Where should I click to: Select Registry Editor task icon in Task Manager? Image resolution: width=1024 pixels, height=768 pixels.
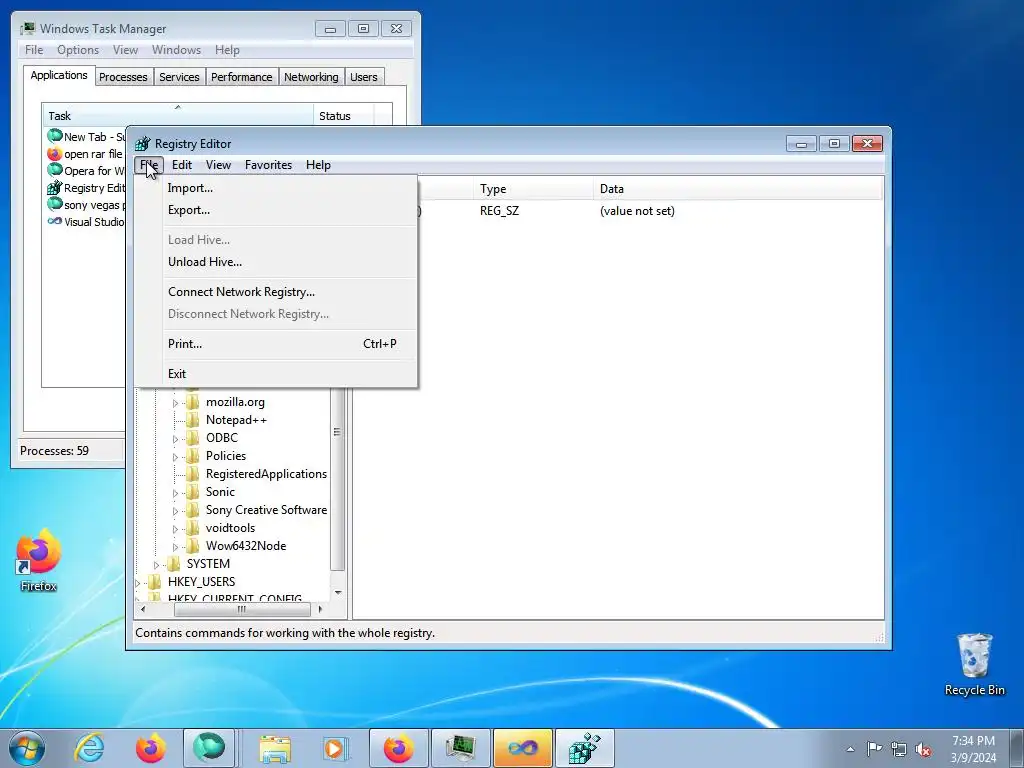click(x=55, y=188)
